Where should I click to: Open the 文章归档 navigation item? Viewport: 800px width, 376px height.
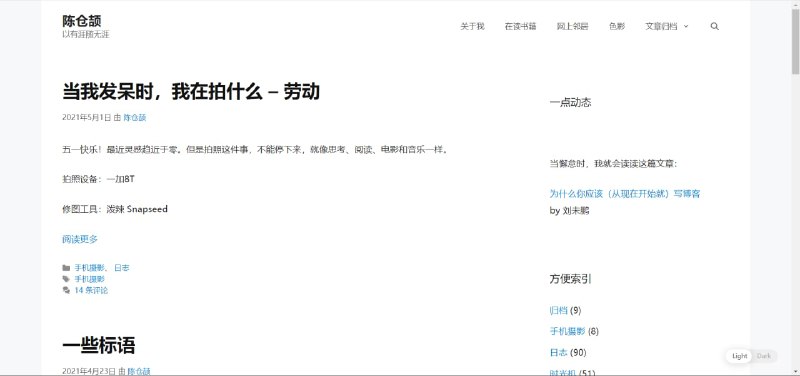661,27
